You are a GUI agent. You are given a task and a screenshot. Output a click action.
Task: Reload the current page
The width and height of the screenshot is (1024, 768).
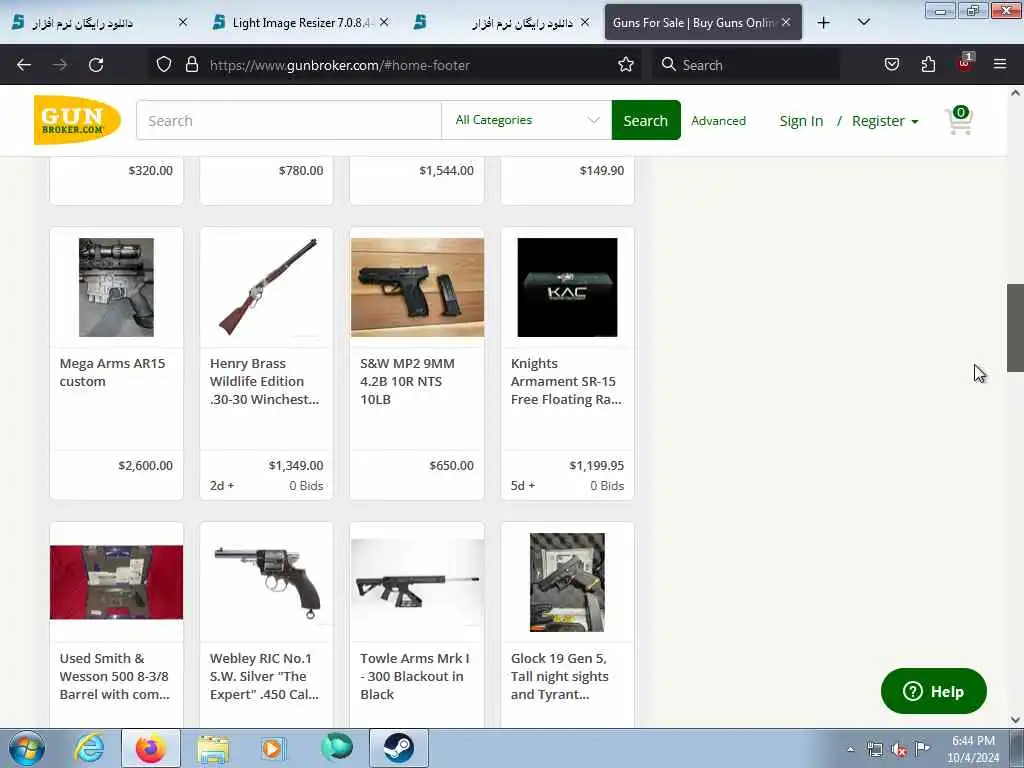point(96,65)
